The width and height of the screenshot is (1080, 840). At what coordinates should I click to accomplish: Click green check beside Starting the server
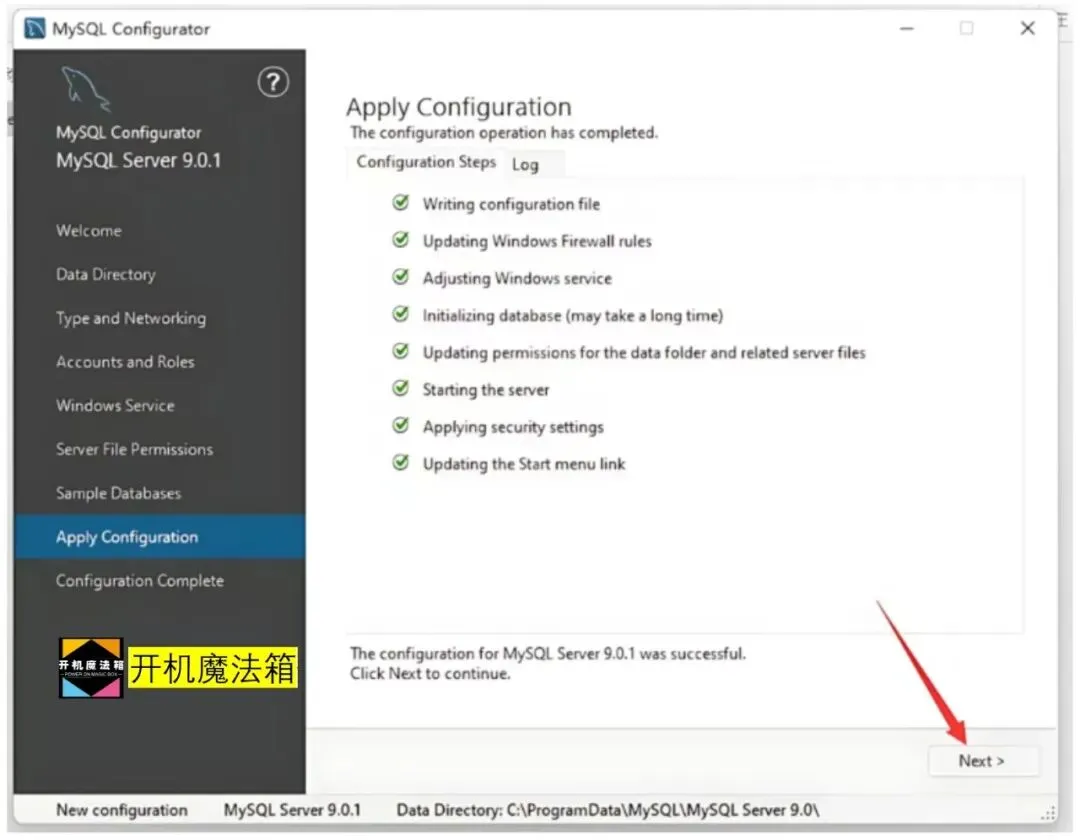pos(400,388)
